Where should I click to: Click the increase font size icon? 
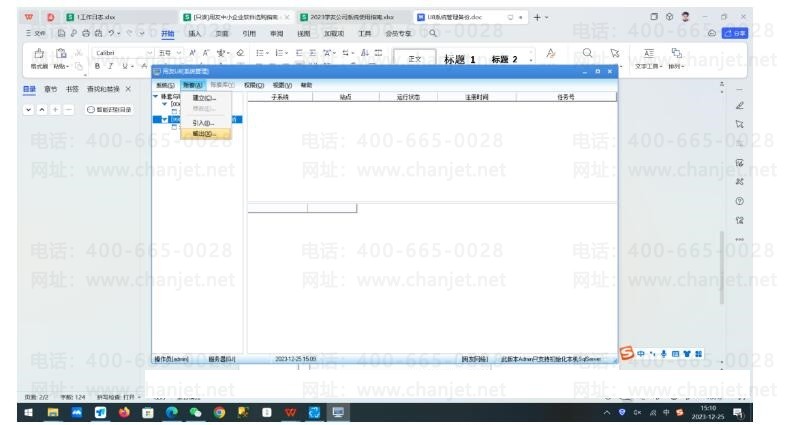pos(192,53)
